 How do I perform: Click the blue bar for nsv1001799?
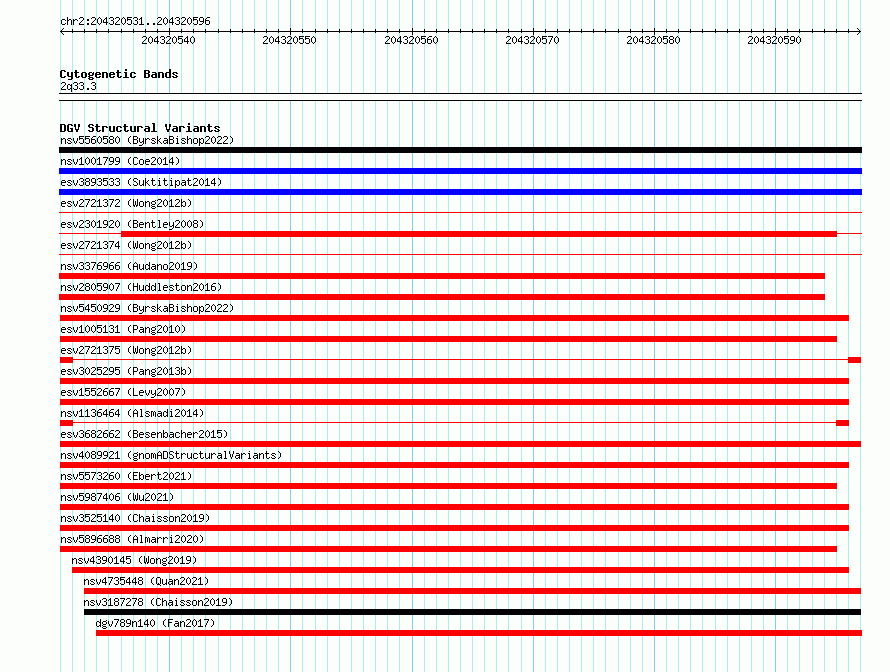pos(460,171)
